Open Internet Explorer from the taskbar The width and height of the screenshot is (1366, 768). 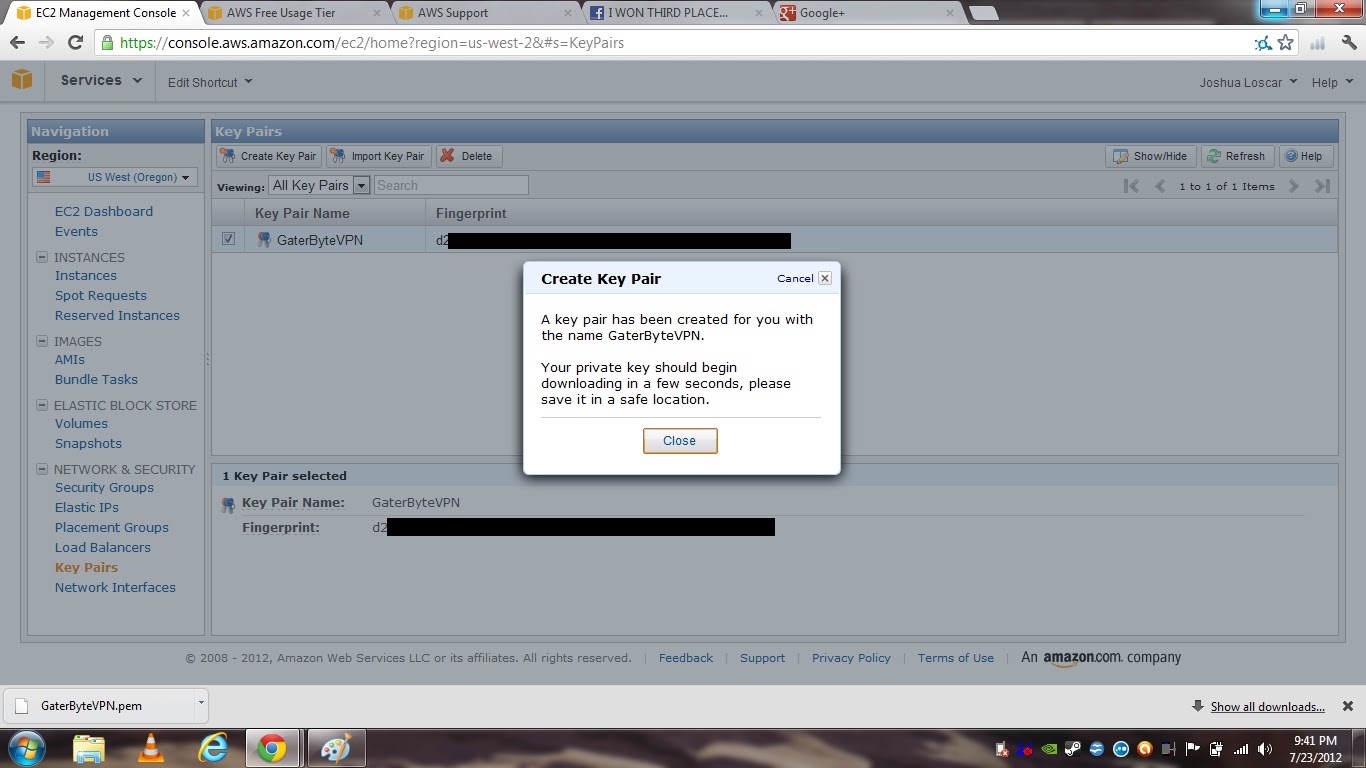(x=212, y=748)
